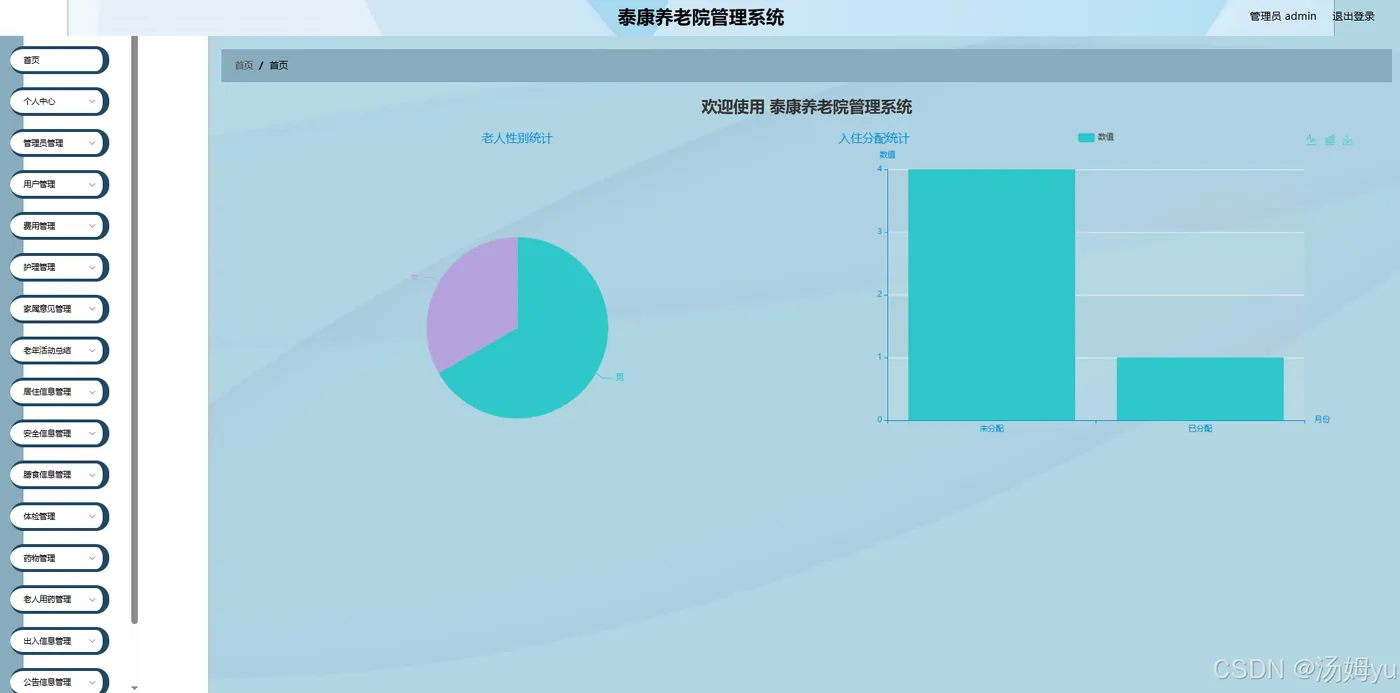
Task: Switch bar chart to line chart view
Action: pos(1311,140)
